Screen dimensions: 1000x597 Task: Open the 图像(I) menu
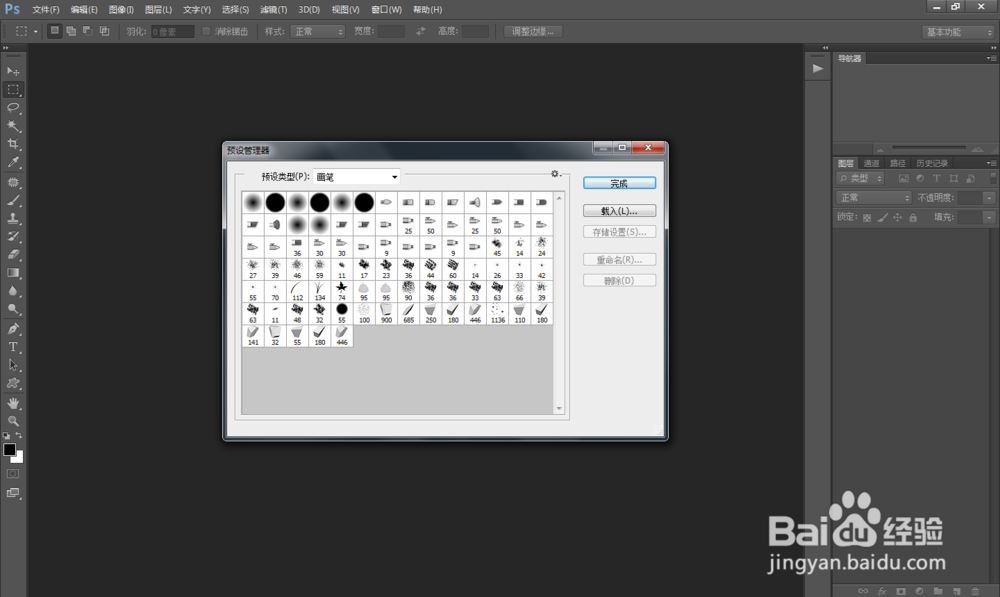pyautogui.click(x=121, y=10)
